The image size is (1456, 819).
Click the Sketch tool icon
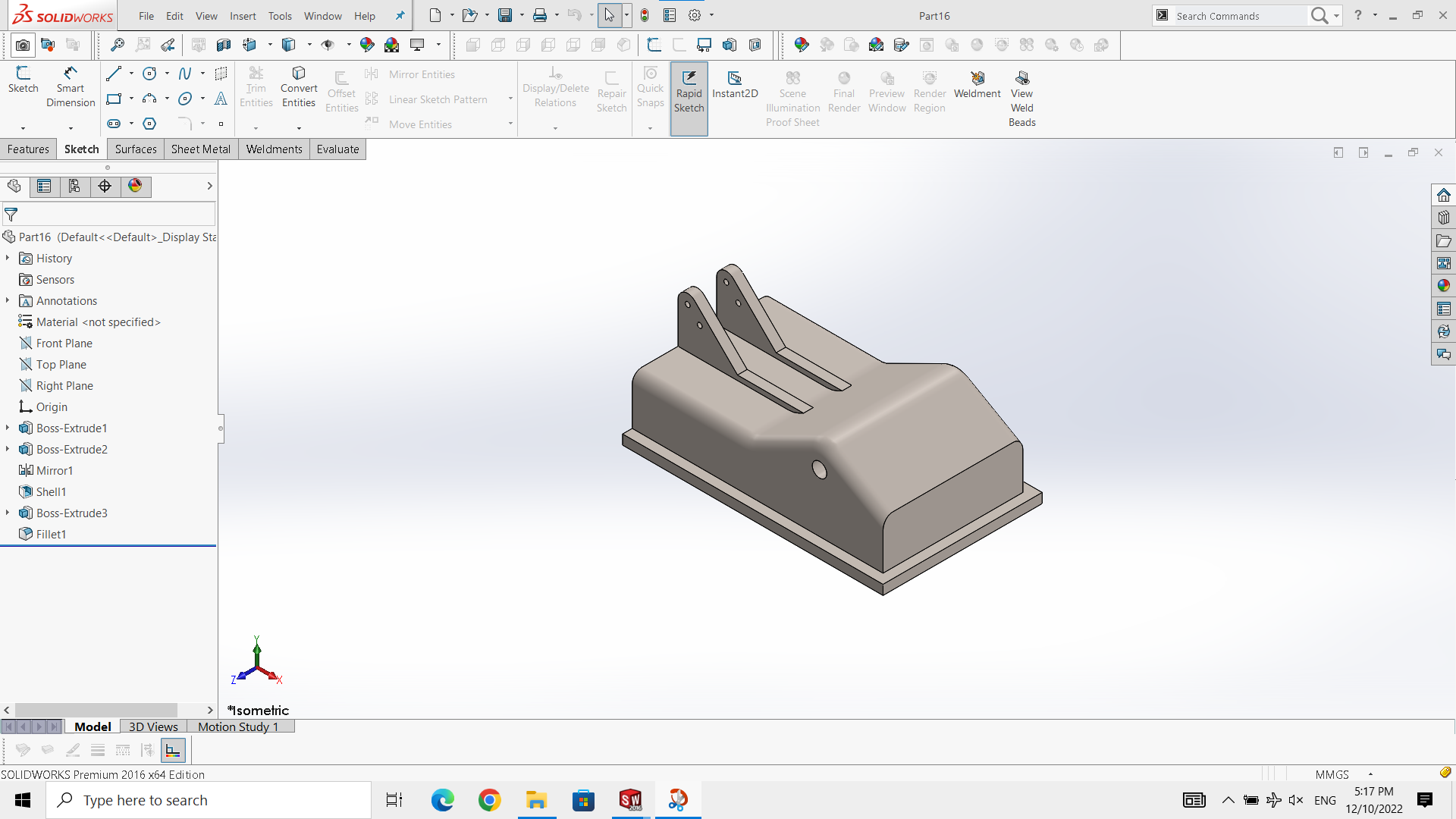pyautogui.click(x=24, y=79)
